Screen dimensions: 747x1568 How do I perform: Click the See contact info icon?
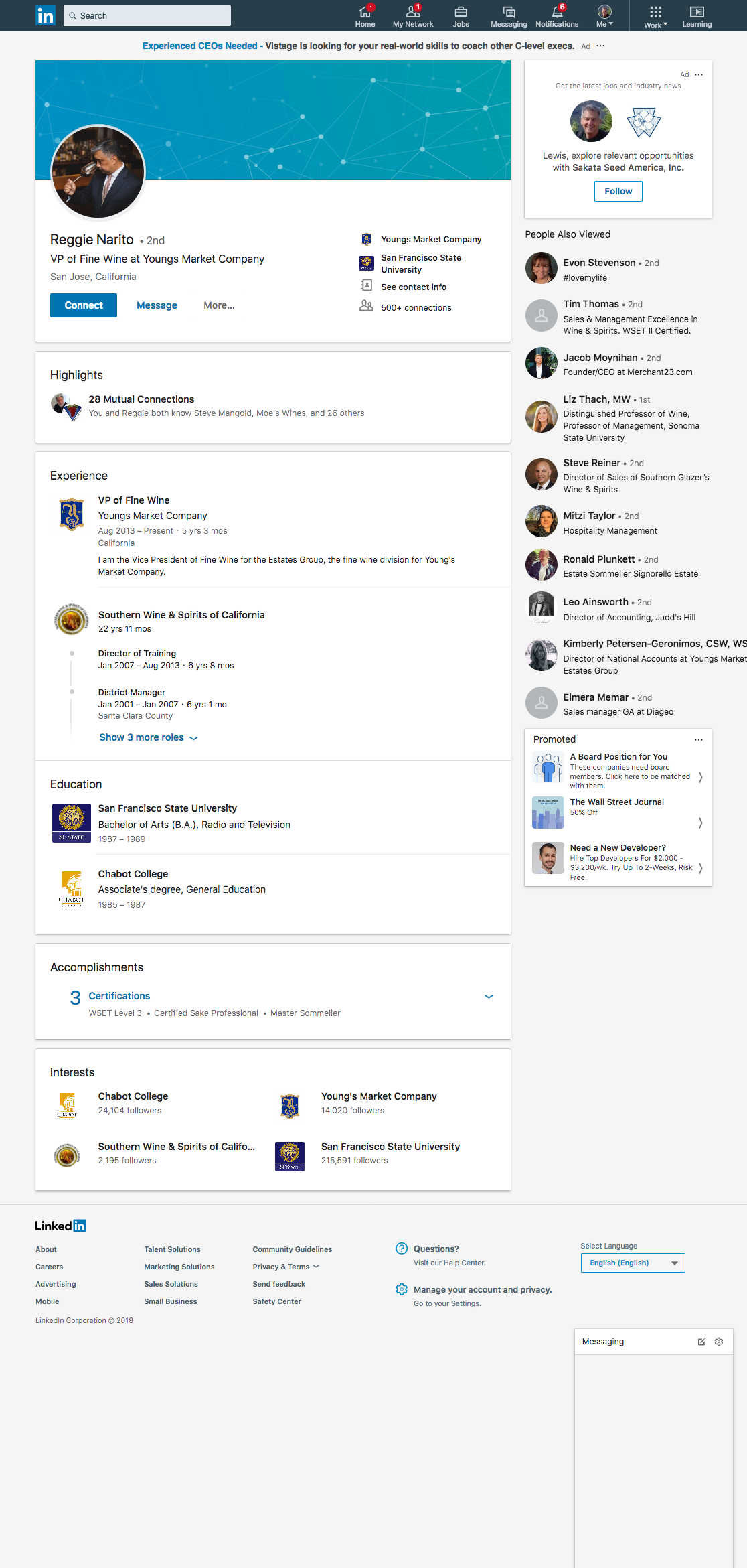pyautogui.click(x=366, y=285)
